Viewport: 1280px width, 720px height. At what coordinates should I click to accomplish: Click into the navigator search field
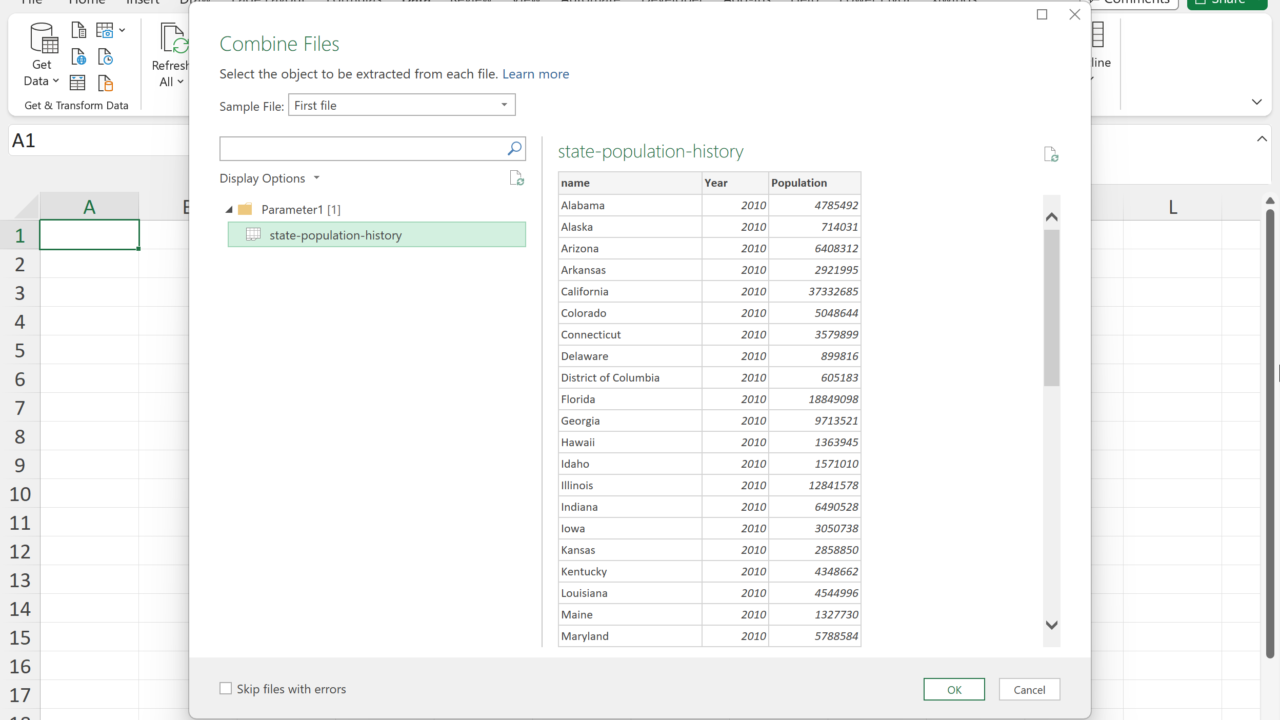(360, 149)
